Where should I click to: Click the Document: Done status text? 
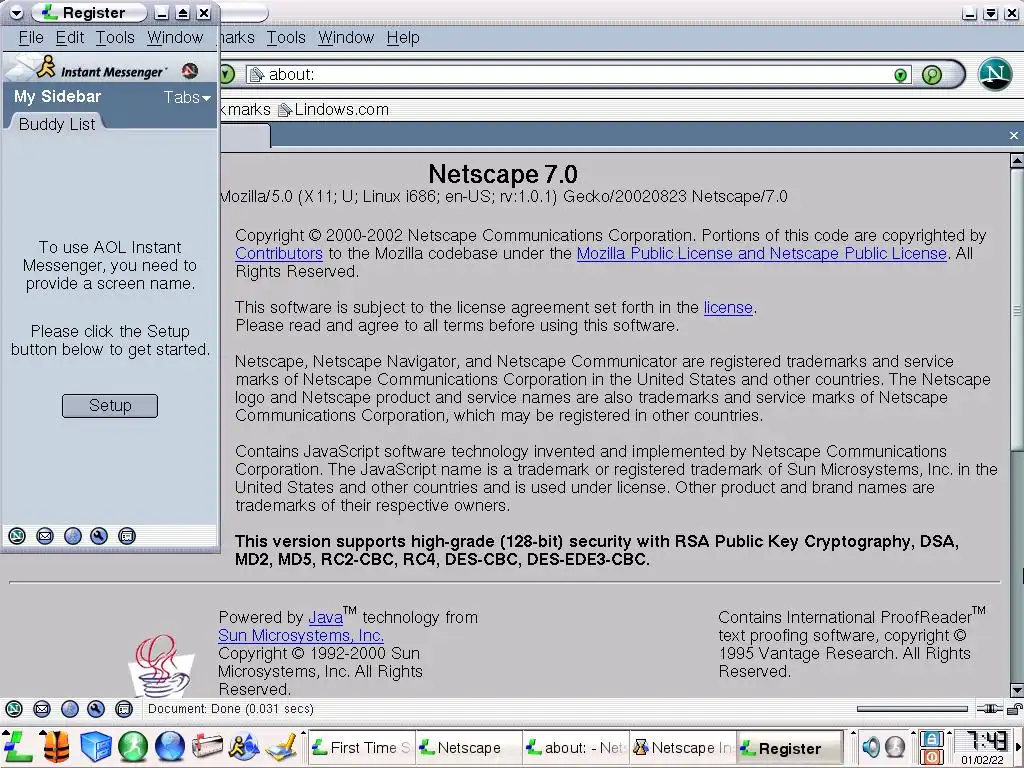[x=231, y=709]
